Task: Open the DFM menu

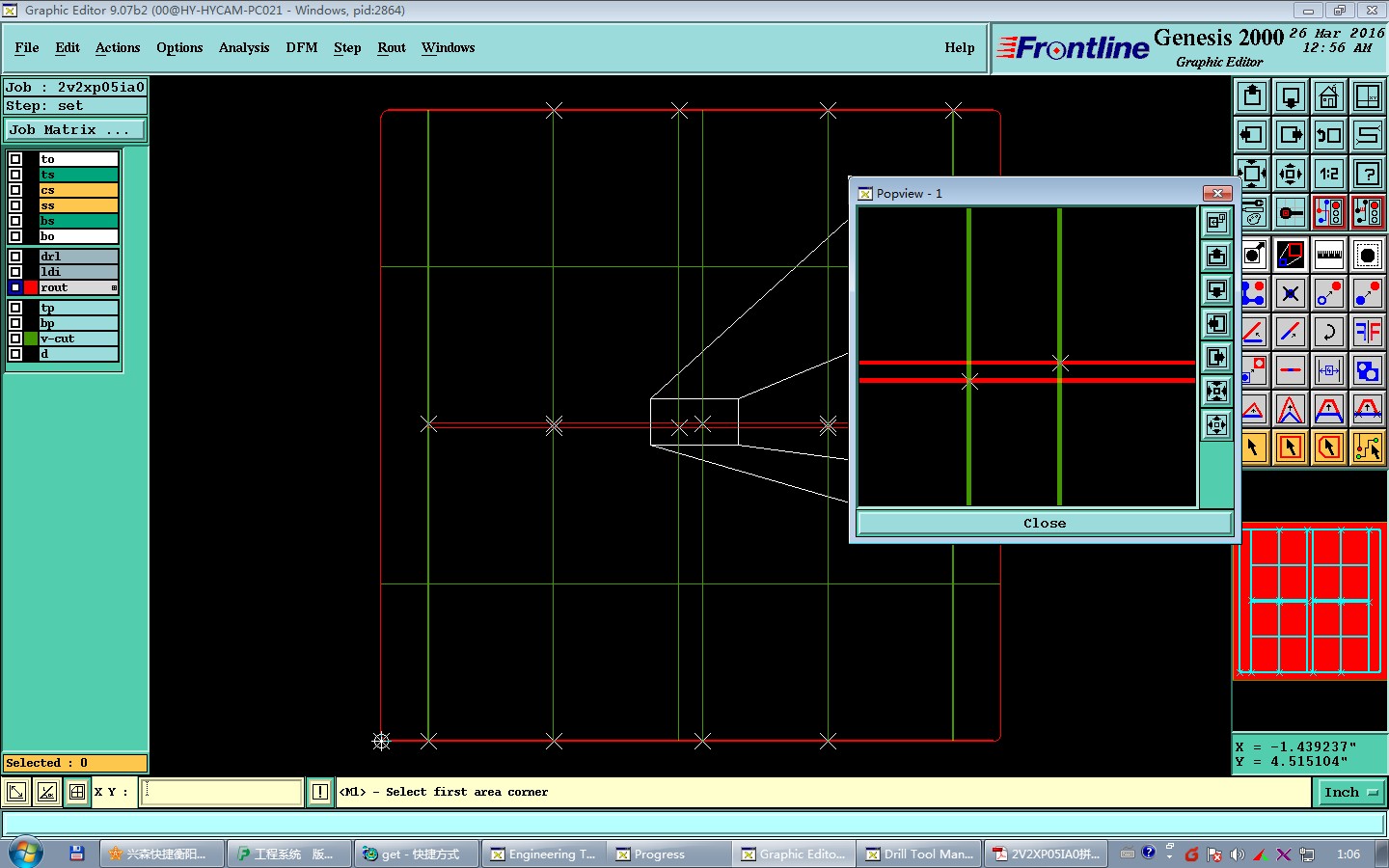Action: tap(302, 47)
